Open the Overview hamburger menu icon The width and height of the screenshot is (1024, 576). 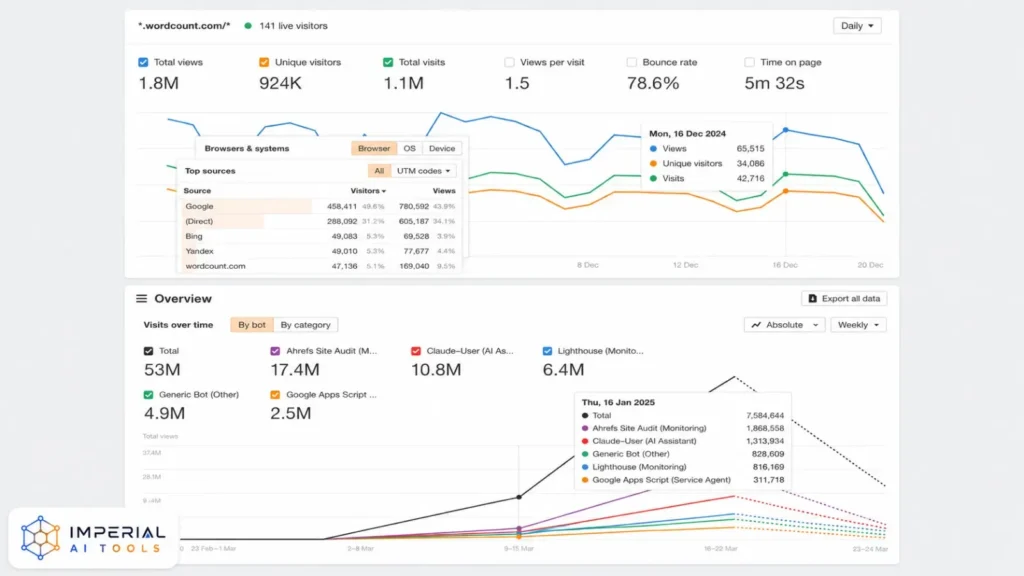(x=141, y=298)
